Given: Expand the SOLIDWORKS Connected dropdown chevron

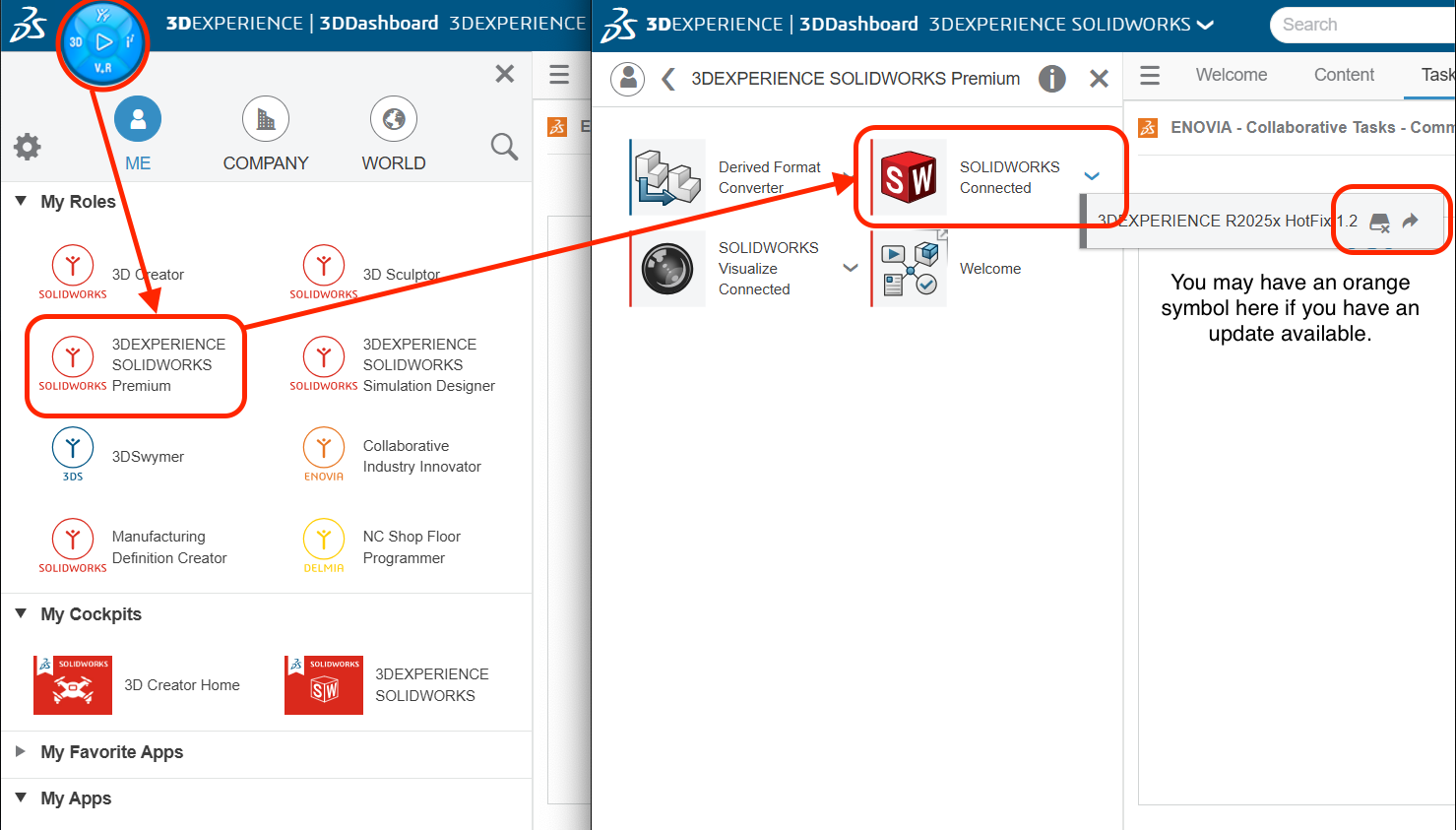Looking at the screenshot, I should tap(1092, 176).
